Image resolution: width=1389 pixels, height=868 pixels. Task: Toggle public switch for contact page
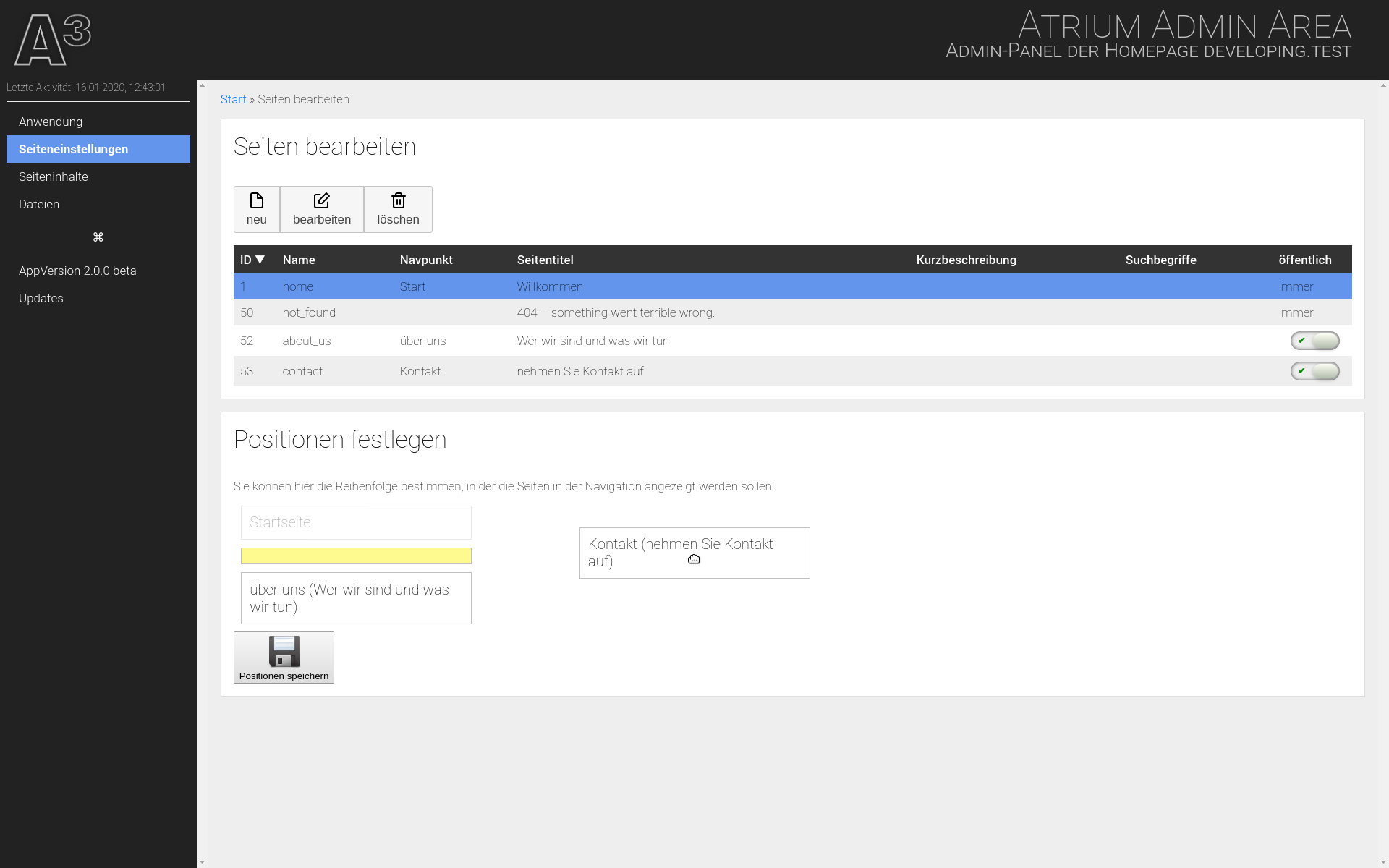pos(1314,371)
